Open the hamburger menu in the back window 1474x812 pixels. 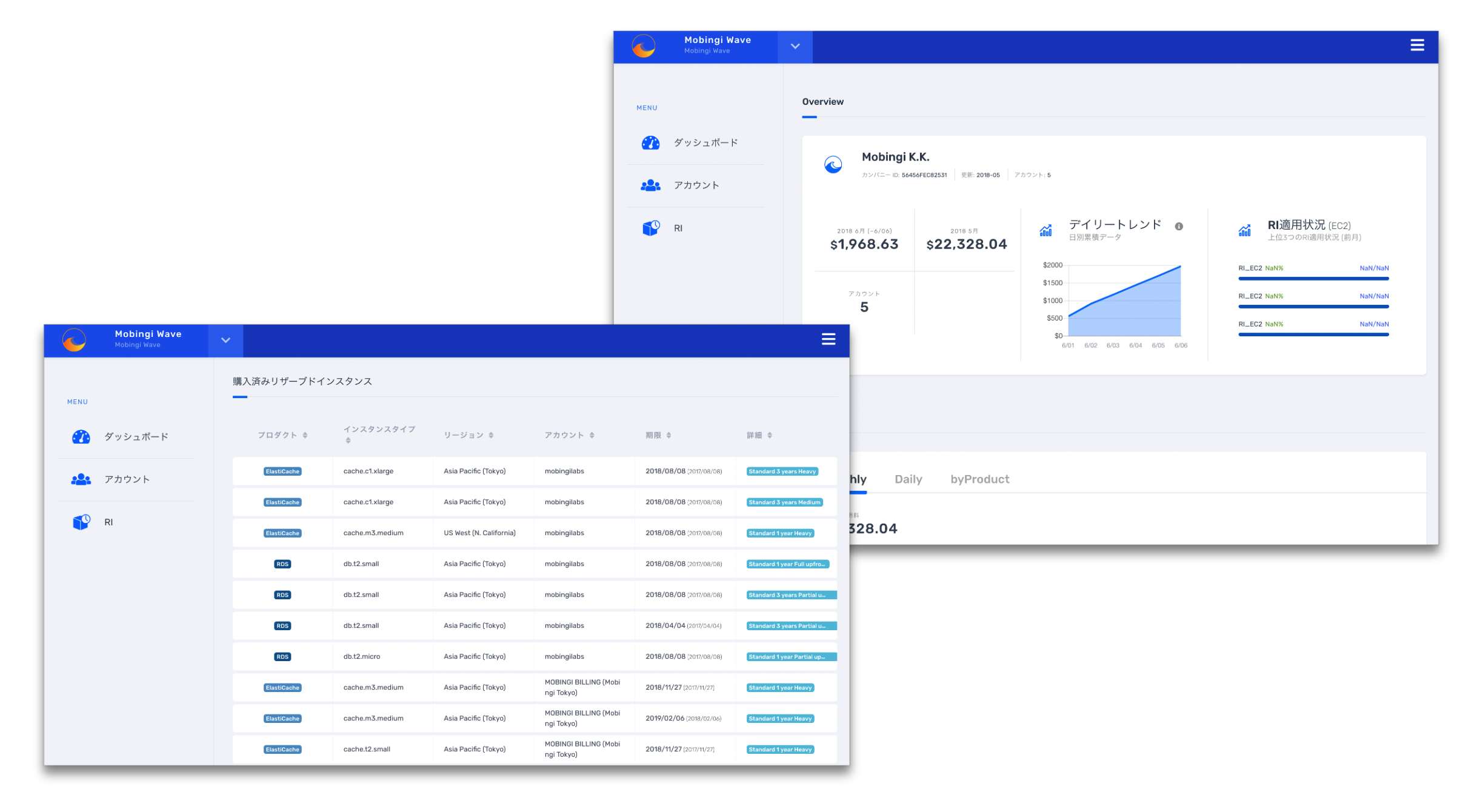tap(1417, 45)
